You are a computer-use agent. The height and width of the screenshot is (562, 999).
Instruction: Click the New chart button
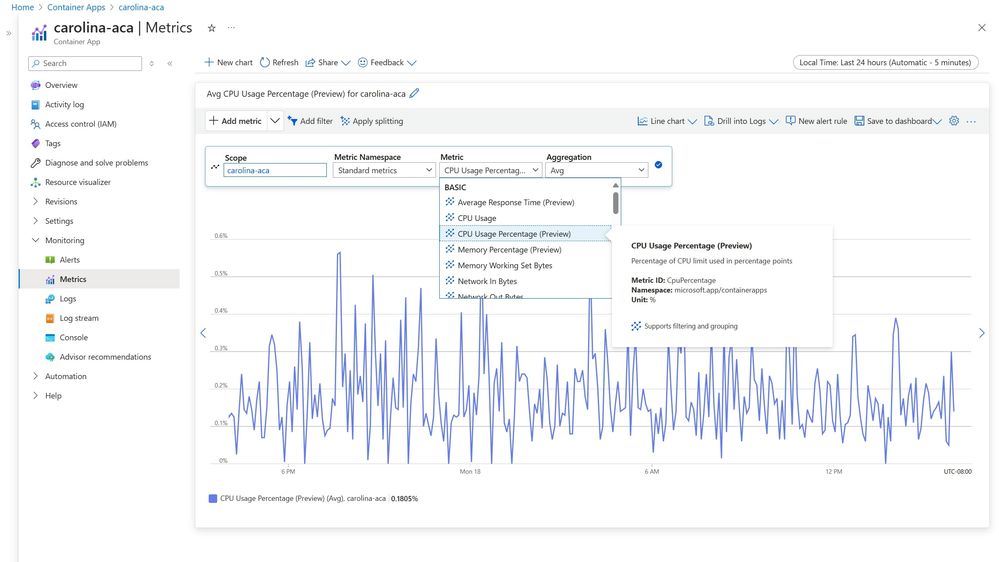pyautogui.click(x=228, y=62)
